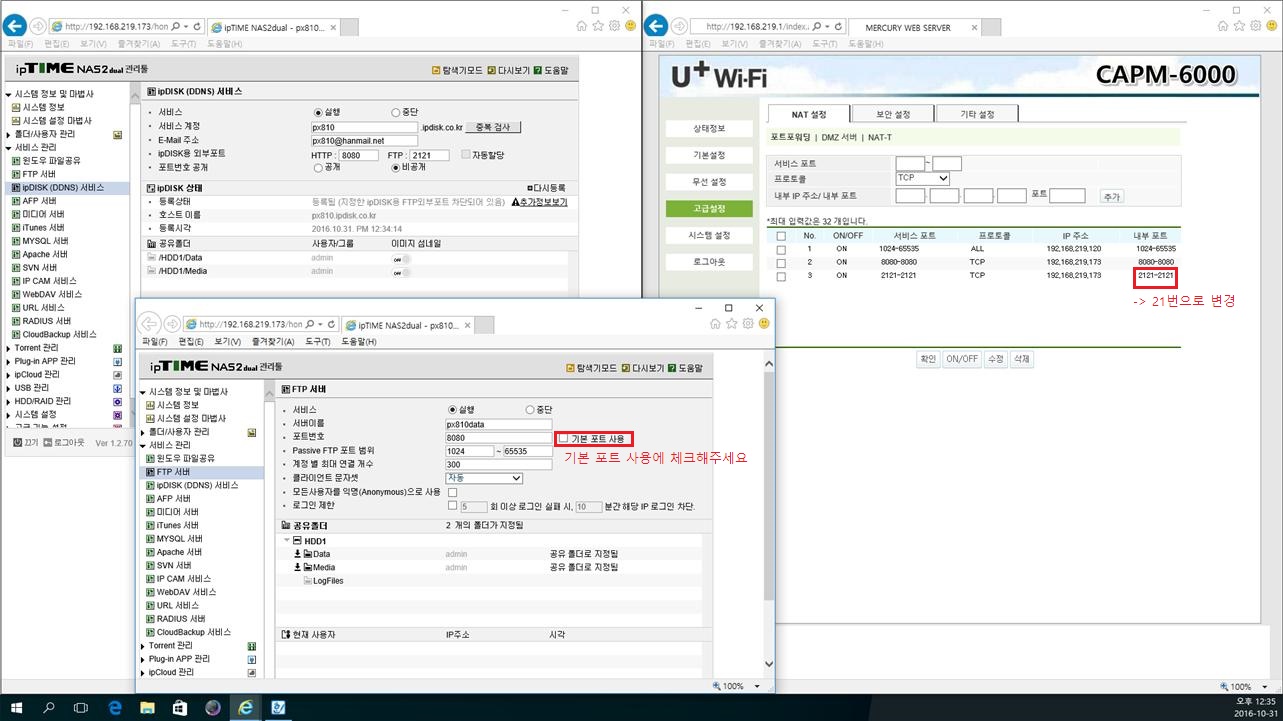Click the 탐색기모드 icon in the FTP server window
Screen dimensions: 1283x721
[x=571, y=368]
